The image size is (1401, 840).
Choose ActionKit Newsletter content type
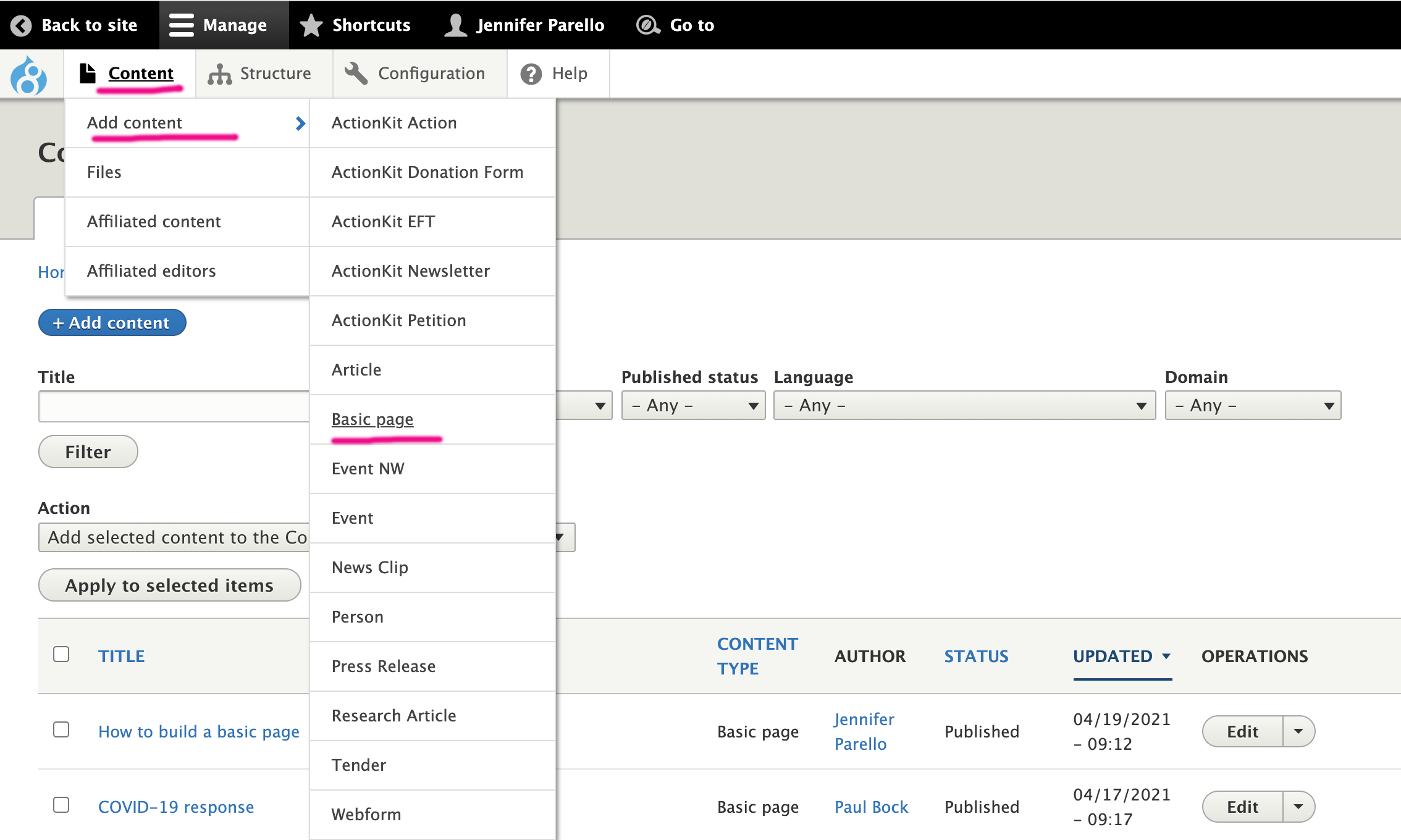click(x=432, y=271)
